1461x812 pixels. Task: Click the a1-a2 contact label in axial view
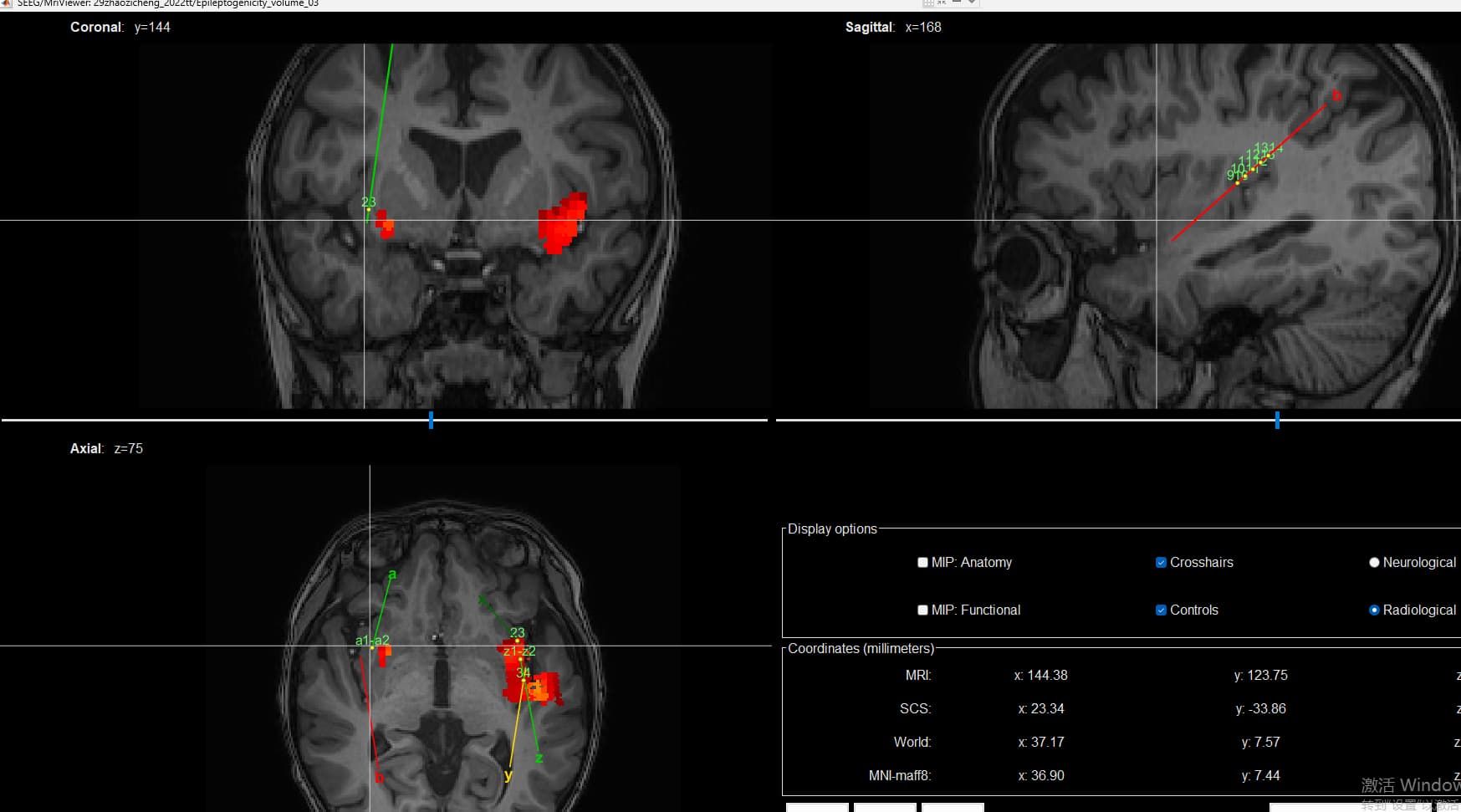pyautogui.click(x=372, y=641)
